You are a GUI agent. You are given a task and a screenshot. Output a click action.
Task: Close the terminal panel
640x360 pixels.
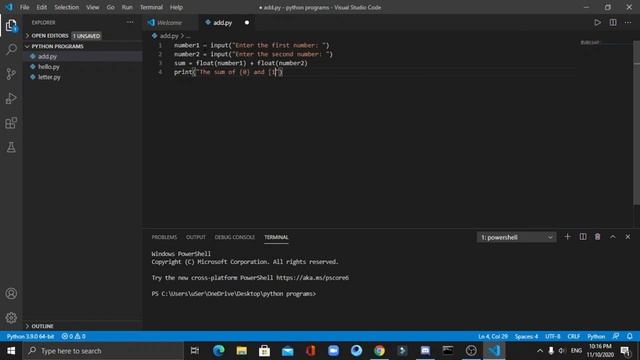coord(628,237)
